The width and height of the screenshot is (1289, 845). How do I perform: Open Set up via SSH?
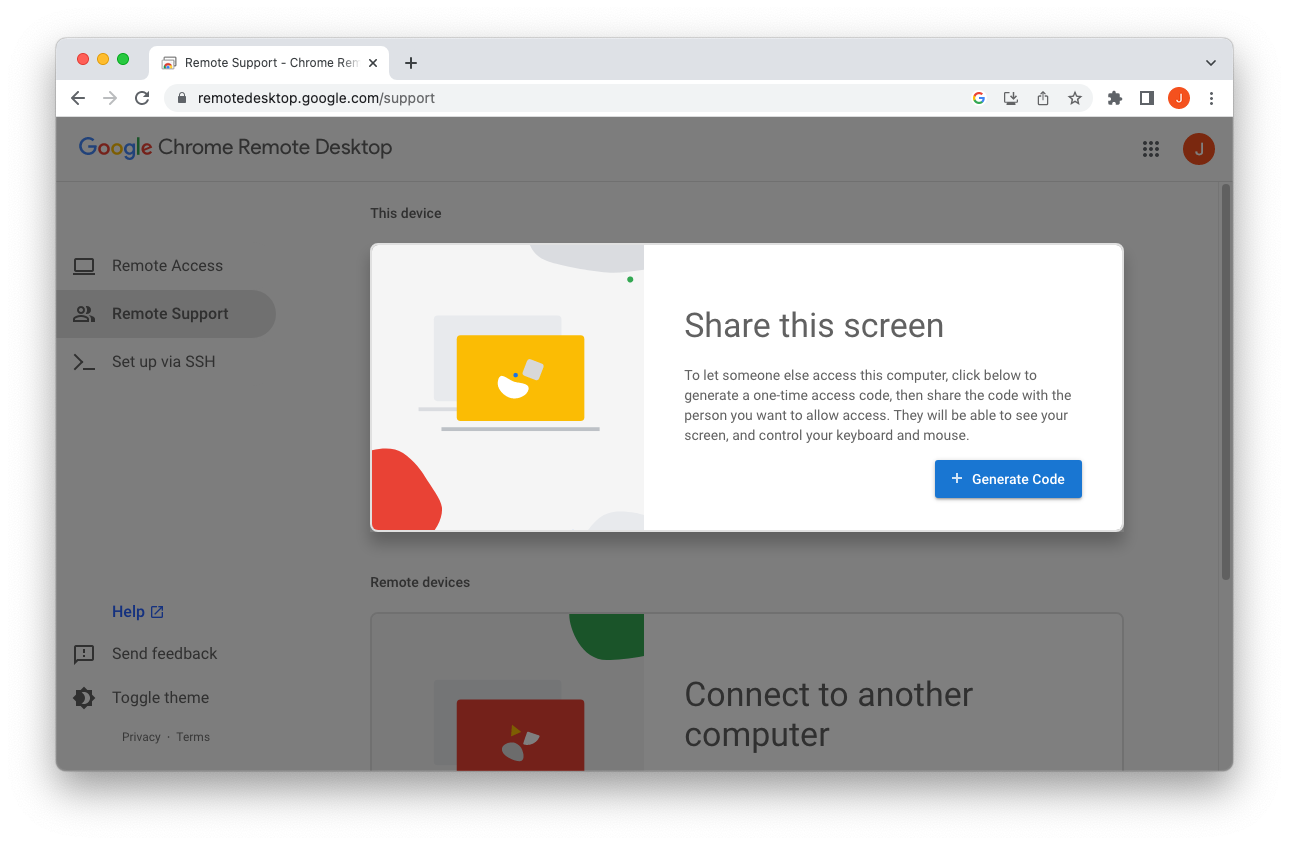point(166,362)
